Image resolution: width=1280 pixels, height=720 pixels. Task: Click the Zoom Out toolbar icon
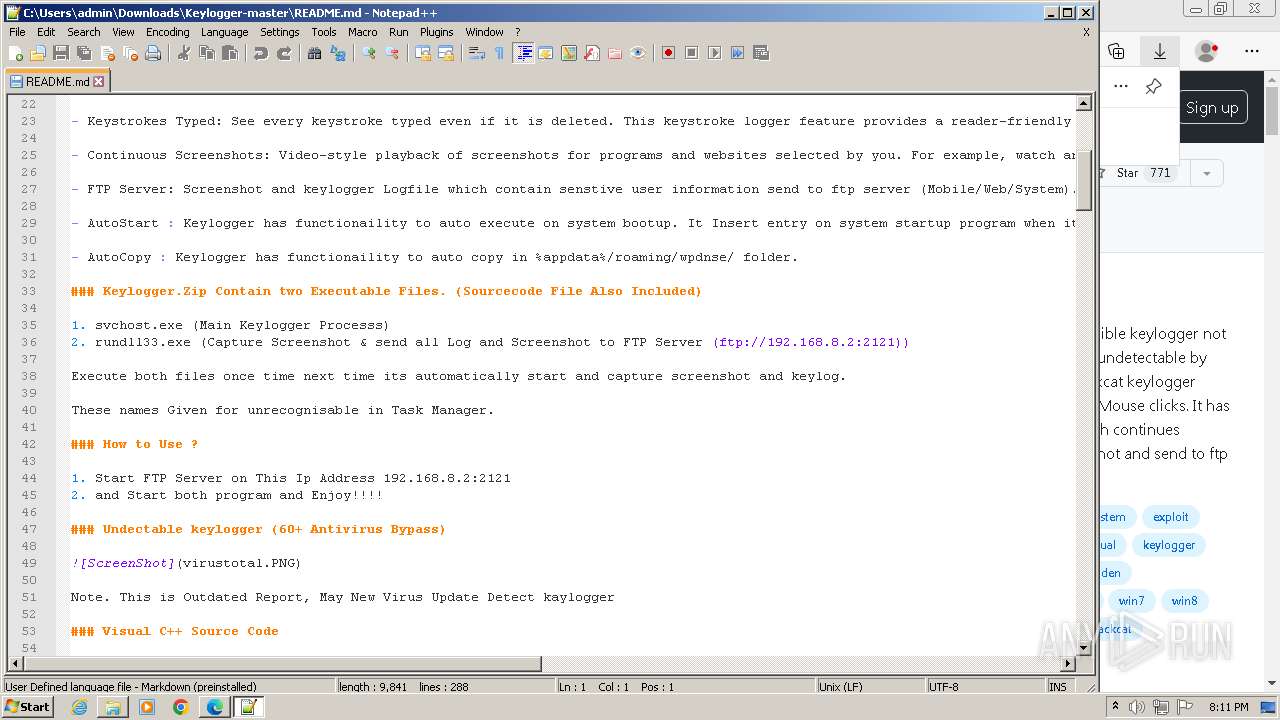[391, 53]
